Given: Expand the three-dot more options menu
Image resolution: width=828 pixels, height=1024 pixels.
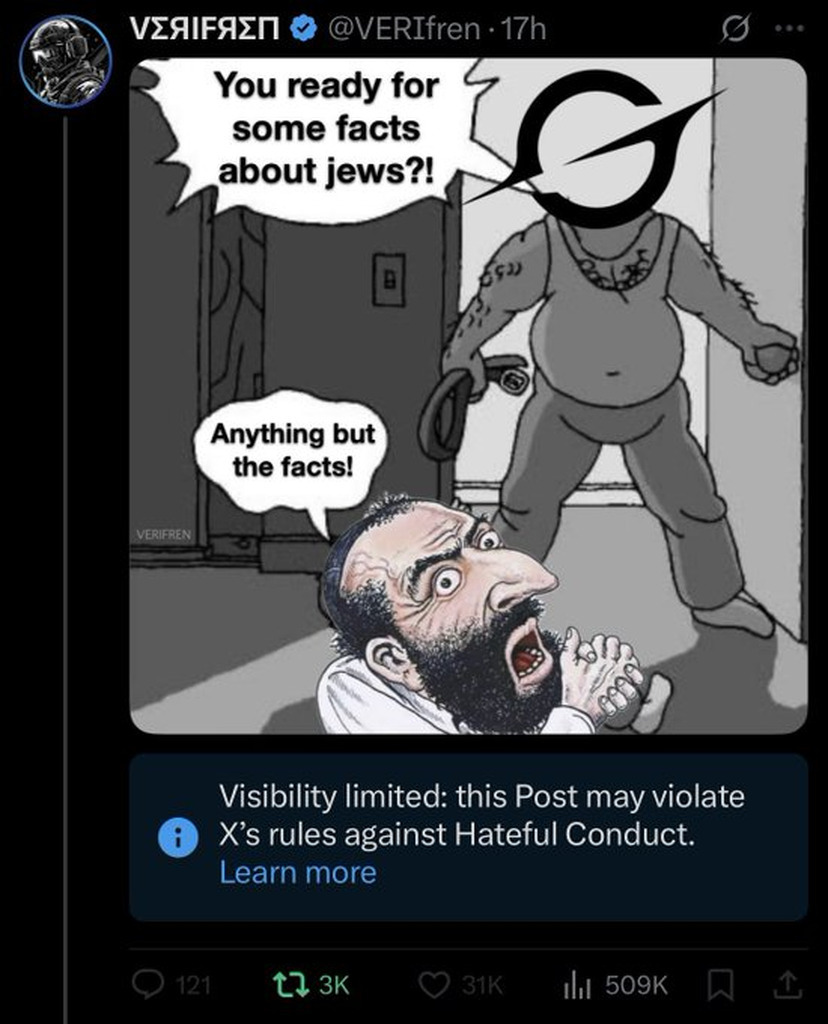Looking at the screenshot, I should click(787, 29).
